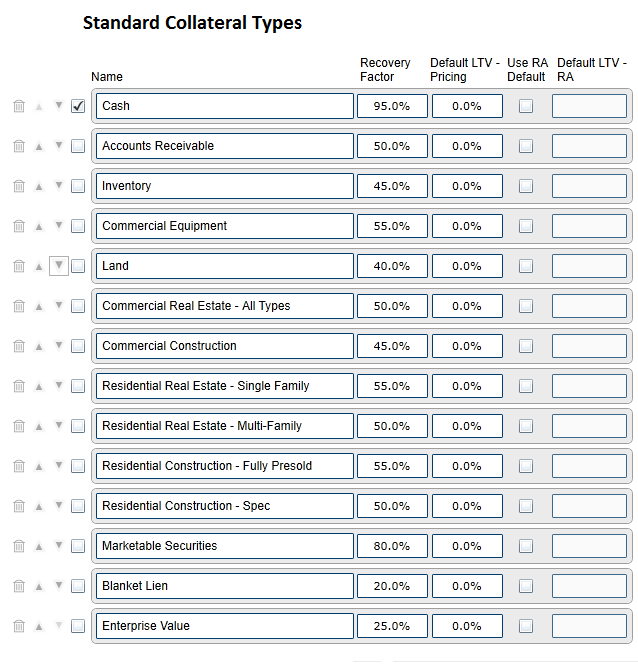Click Default LTV - RA field for Cash
This screenshot has height=664, width=638.
589,106
